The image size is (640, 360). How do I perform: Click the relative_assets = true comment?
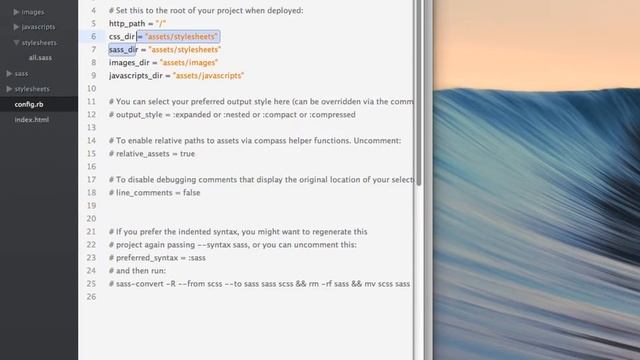(152, 154)
